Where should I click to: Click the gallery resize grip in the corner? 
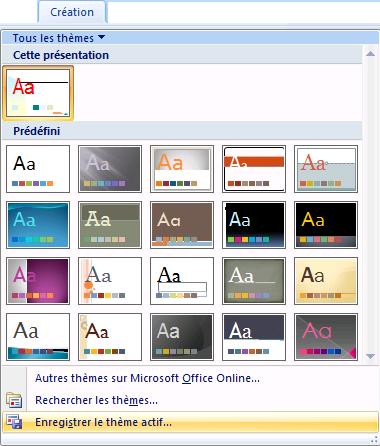click(374, 440)
